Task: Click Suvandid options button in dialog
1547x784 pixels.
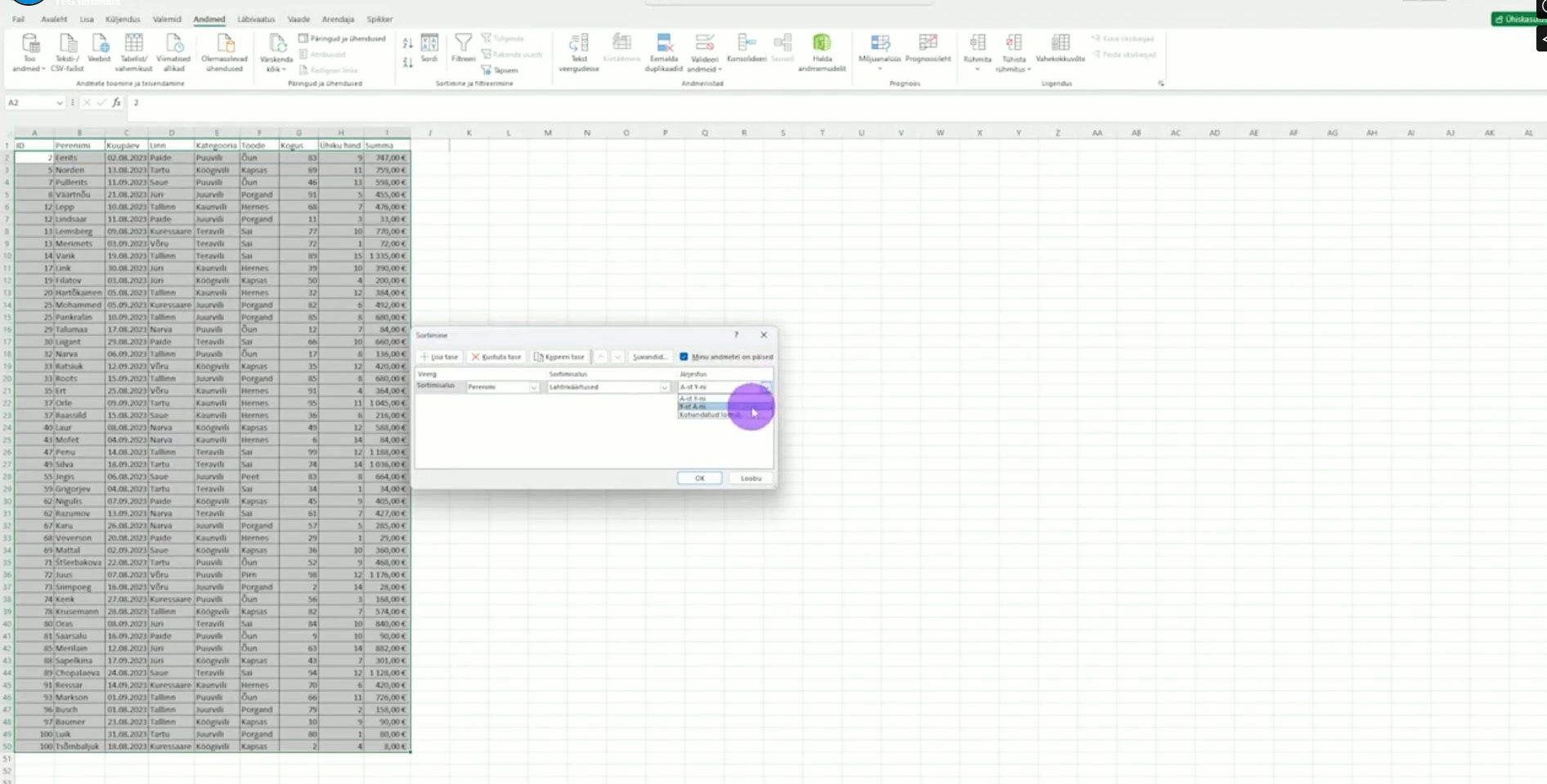Action: pos(650,357)
